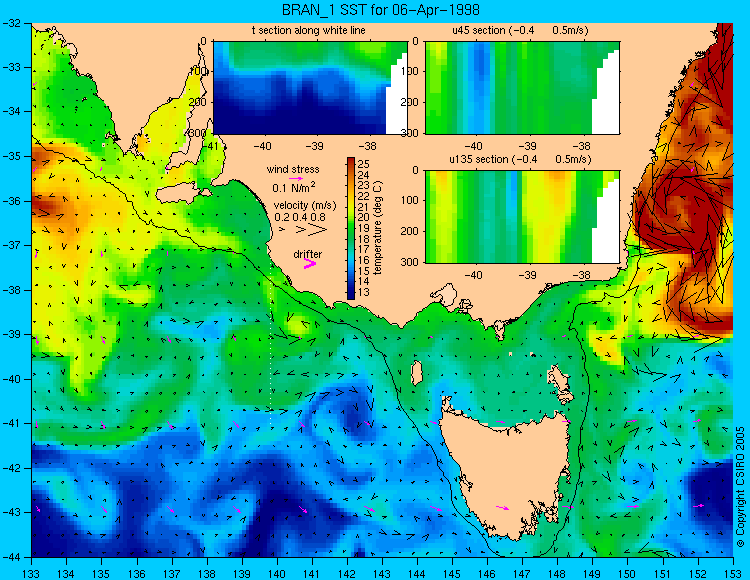Click the -32 latitude axis label
750x580 pixels.
click(13, 23)
